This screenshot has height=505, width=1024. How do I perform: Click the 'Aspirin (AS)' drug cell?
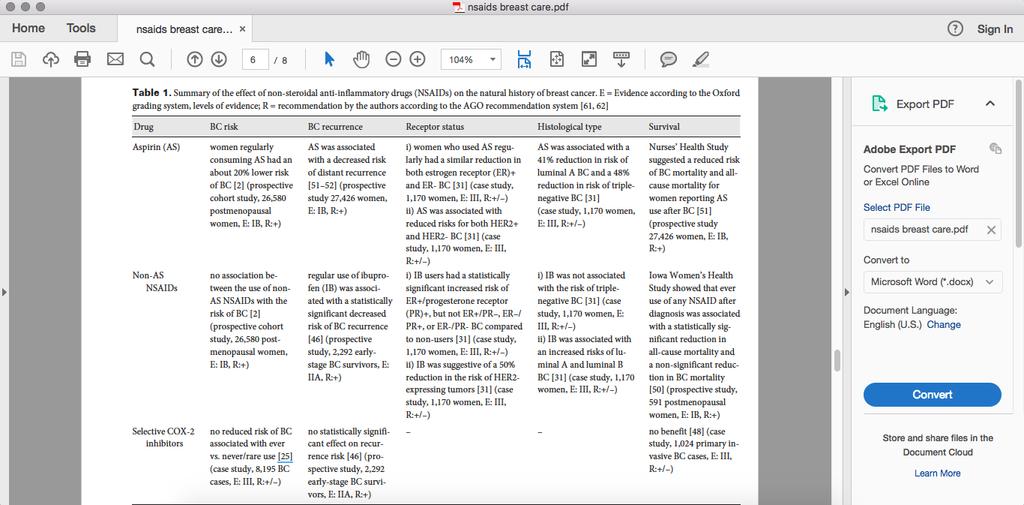(x=156, y=147)
